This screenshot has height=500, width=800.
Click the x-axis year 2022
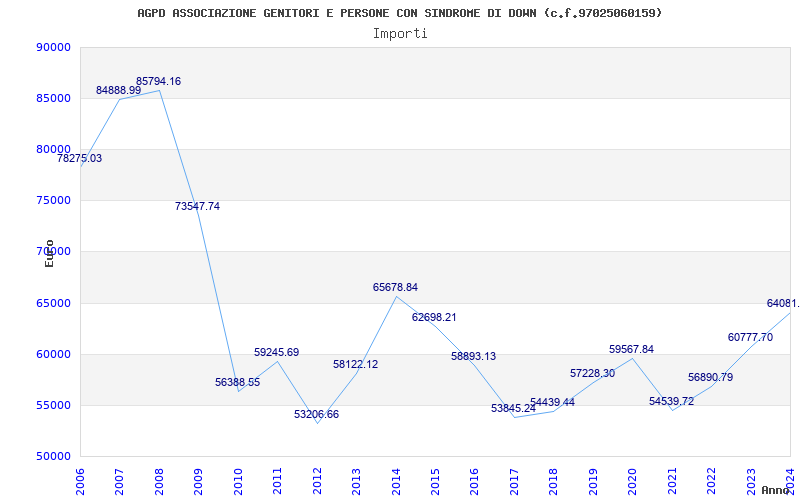pos(711,480)
